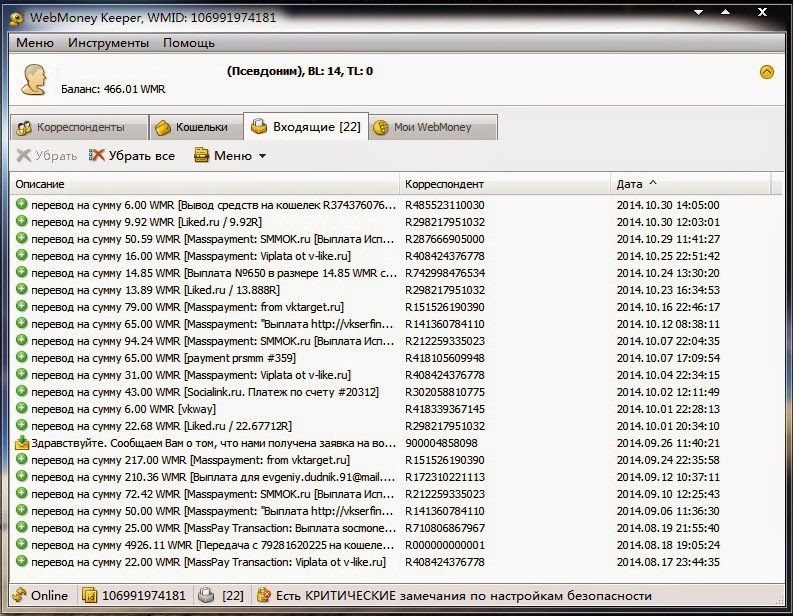Click correspondent R287666905000
The width and height of the screenshot is (793, 616).
click(445, 239)
